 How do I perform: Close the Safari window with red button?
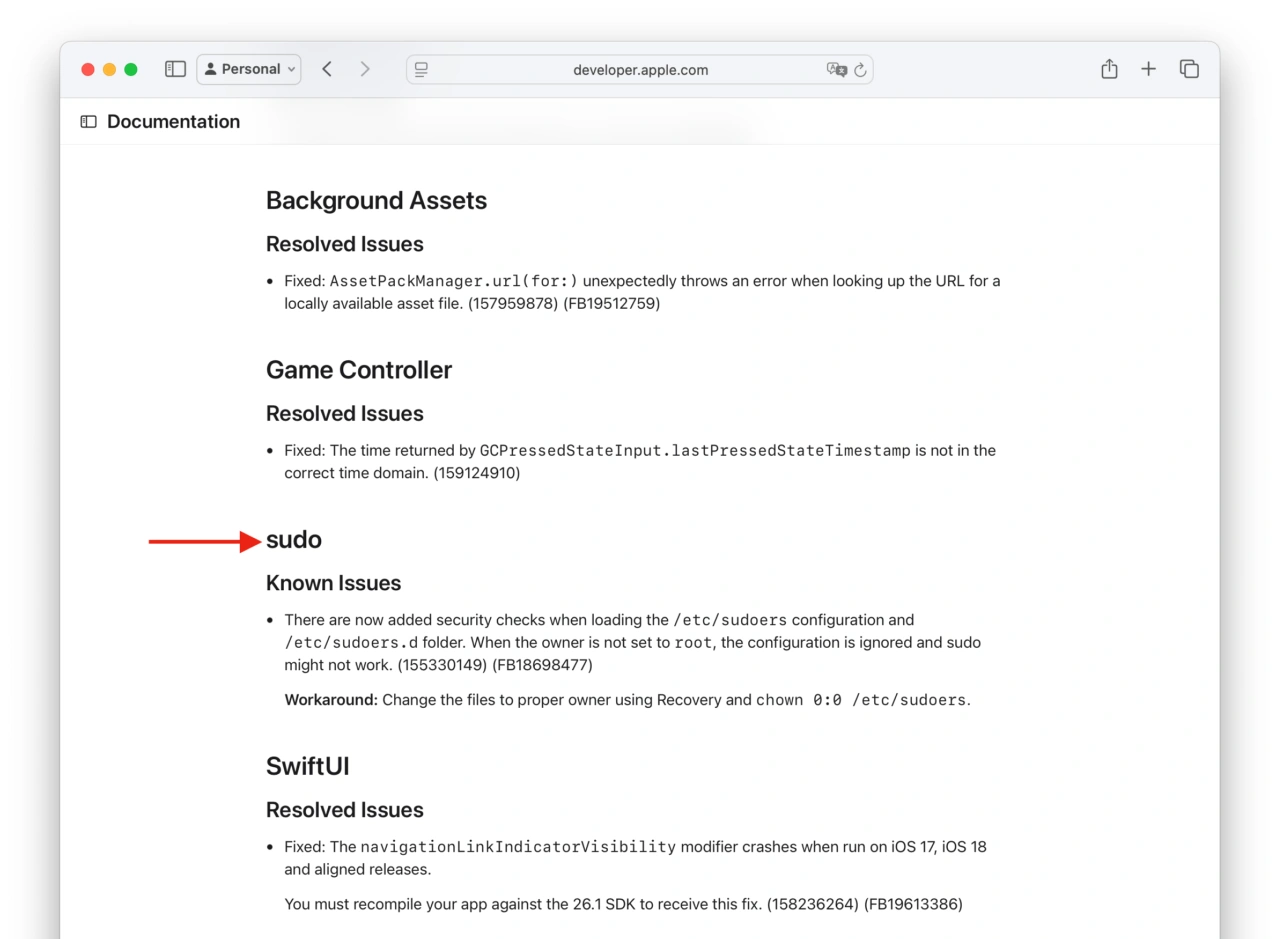point(88,69)
